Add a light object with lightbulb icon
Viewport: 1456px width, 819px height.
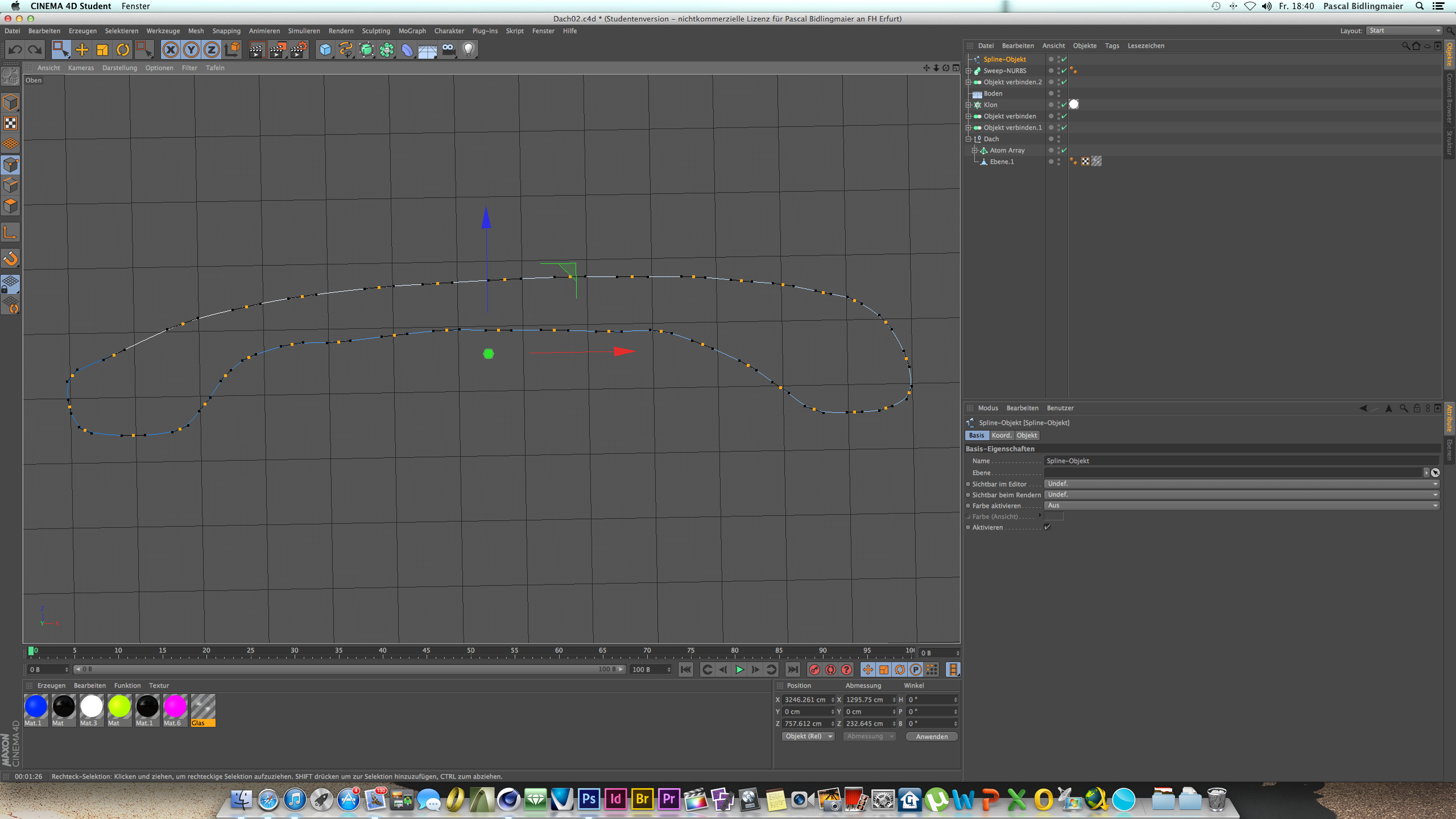click(x=469, y=50)
